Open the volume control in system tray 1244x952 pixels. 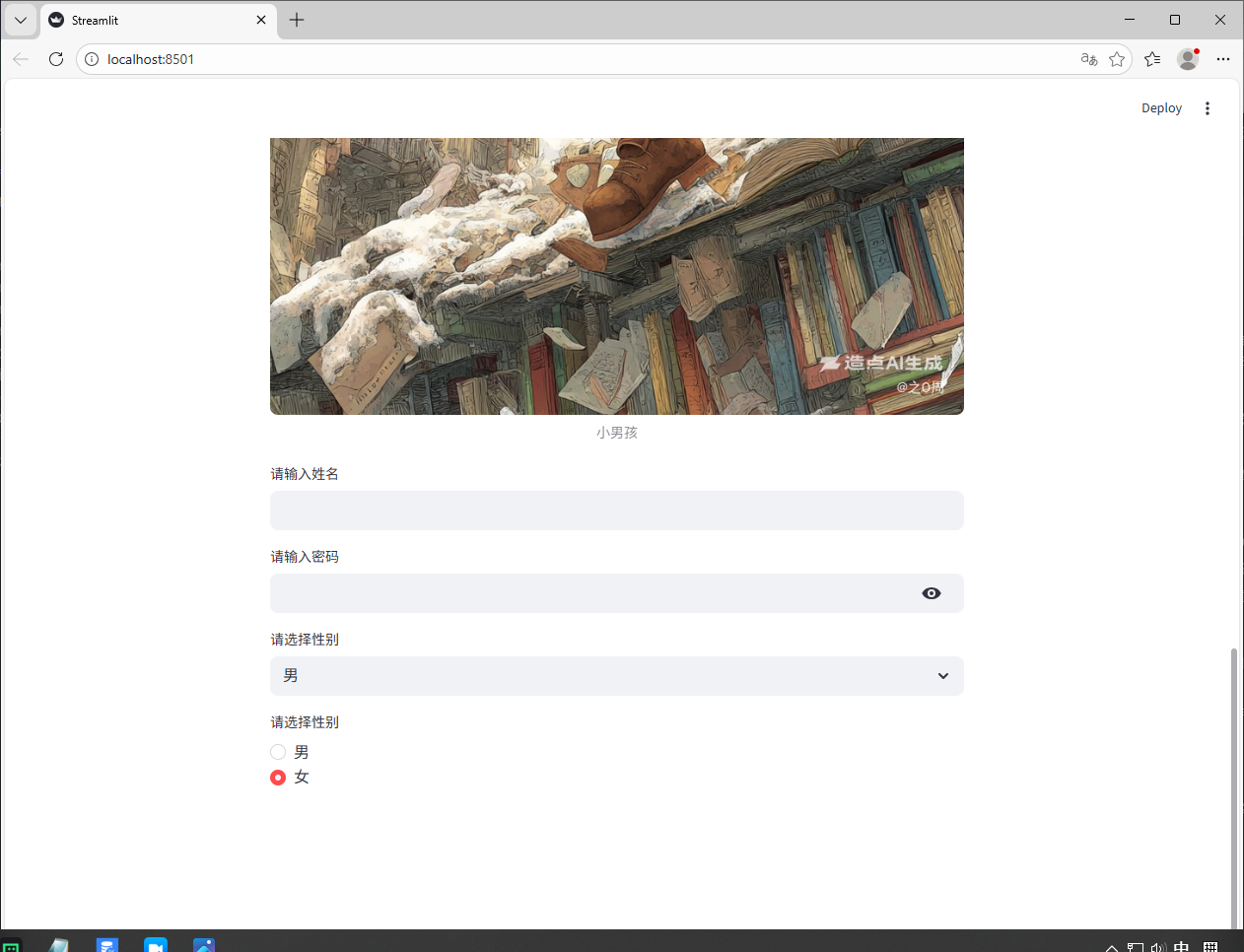pos(1158,947)
